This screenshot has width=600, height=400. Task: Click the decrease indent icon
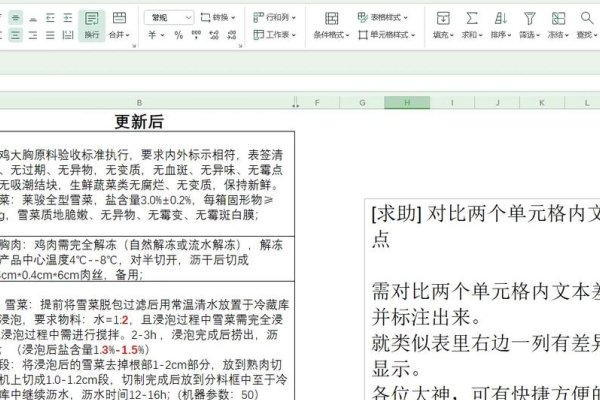point(50,18)
